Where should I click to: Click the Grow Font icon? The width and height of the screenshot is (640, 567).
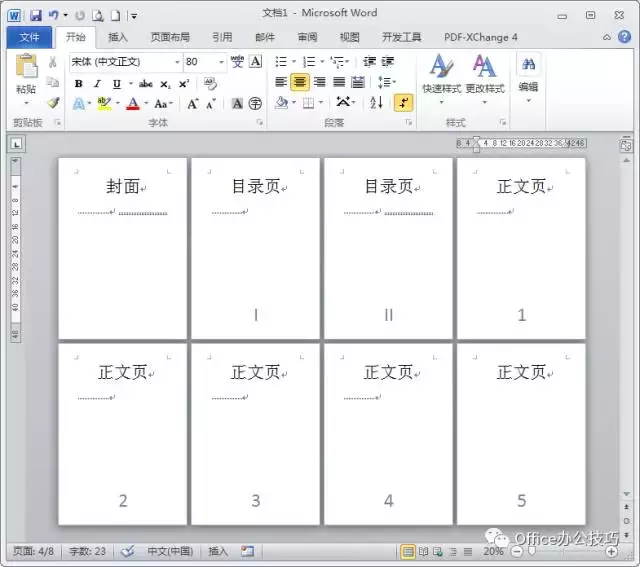click(192, 104)
